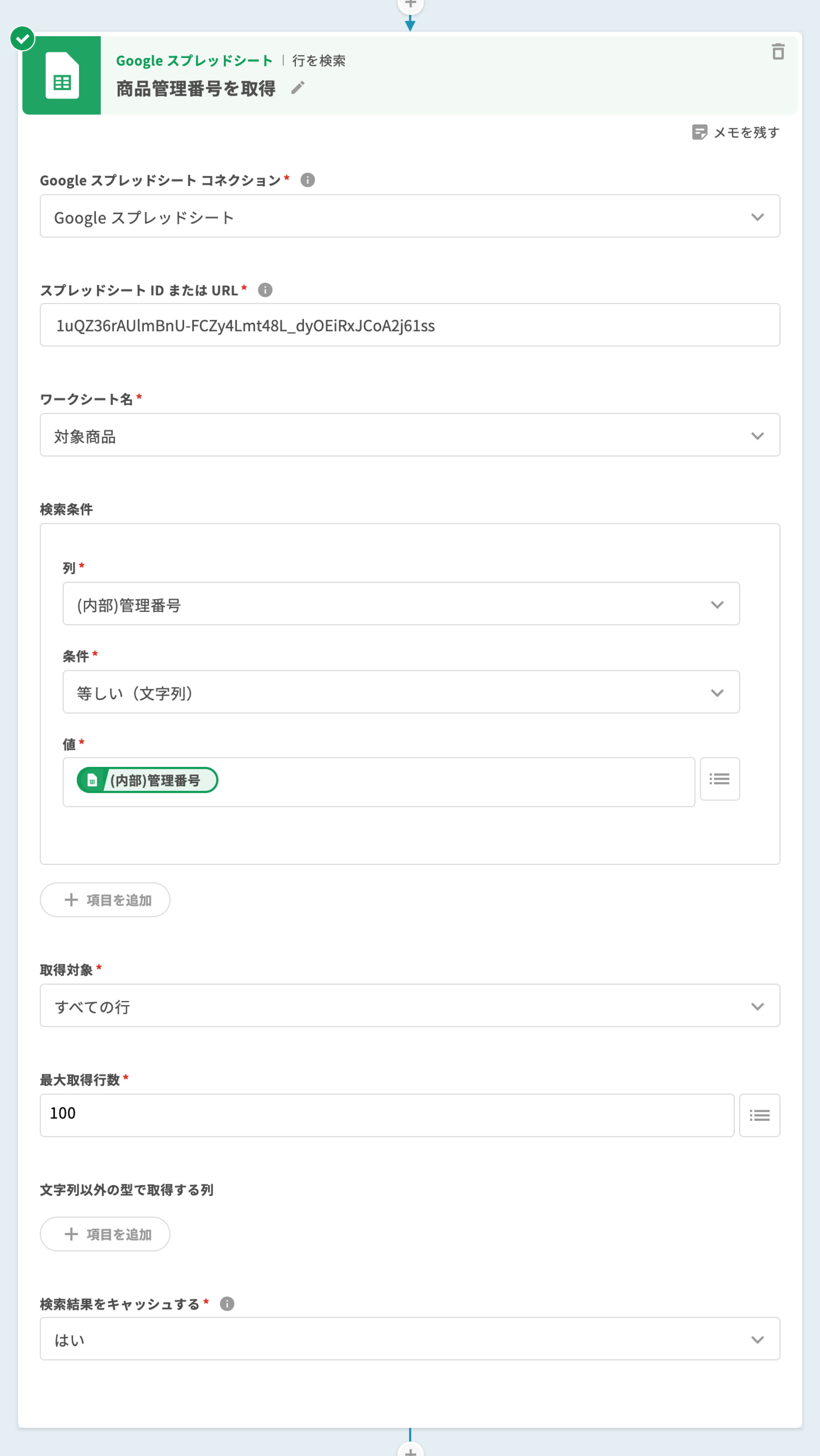Open Google スプレッドシート connection dropdown
Image resolution: width=820 pixels, height=1456 pixels.
409,216
